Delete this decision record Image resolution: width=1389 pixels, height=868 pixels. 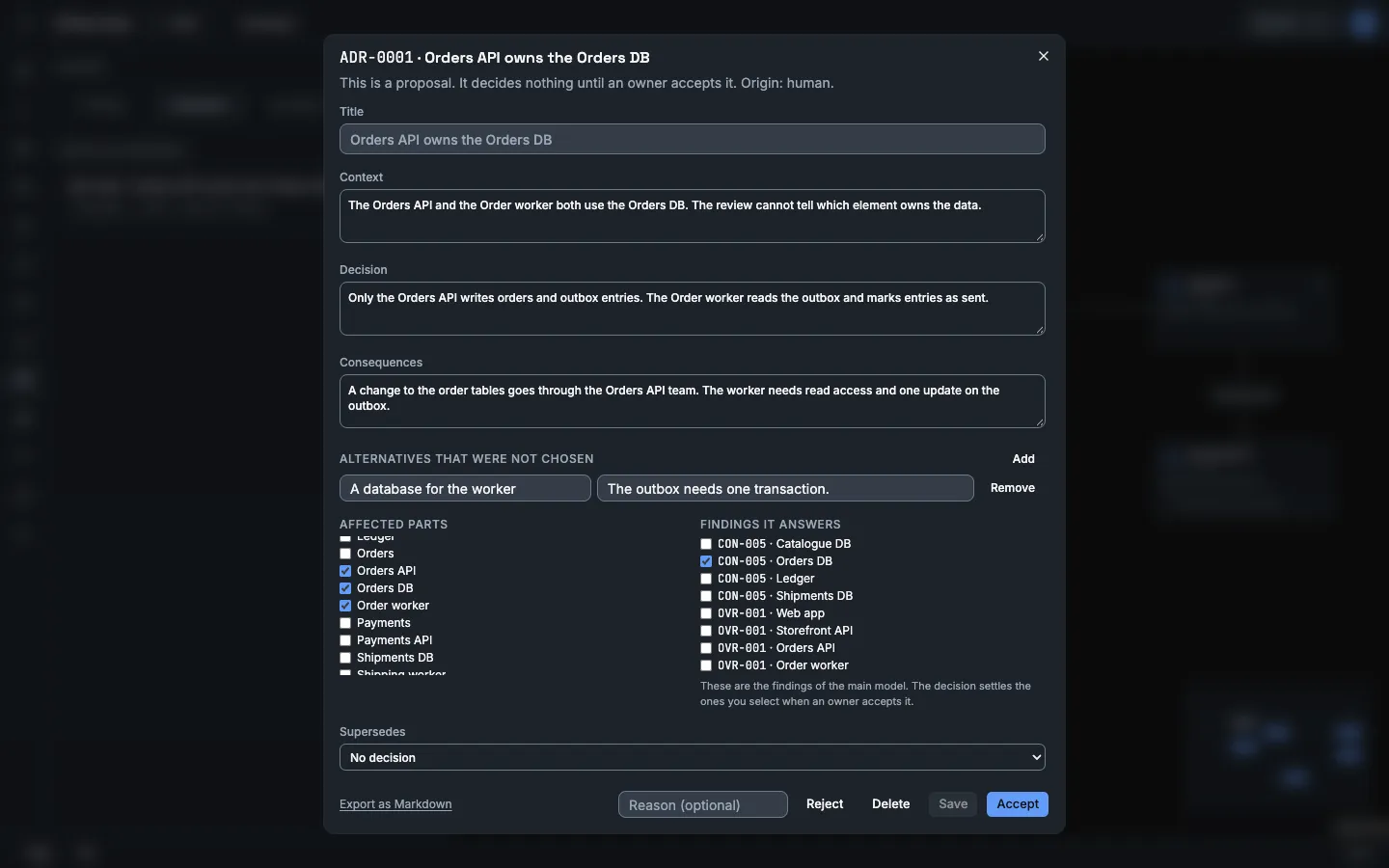pos(891,804)
